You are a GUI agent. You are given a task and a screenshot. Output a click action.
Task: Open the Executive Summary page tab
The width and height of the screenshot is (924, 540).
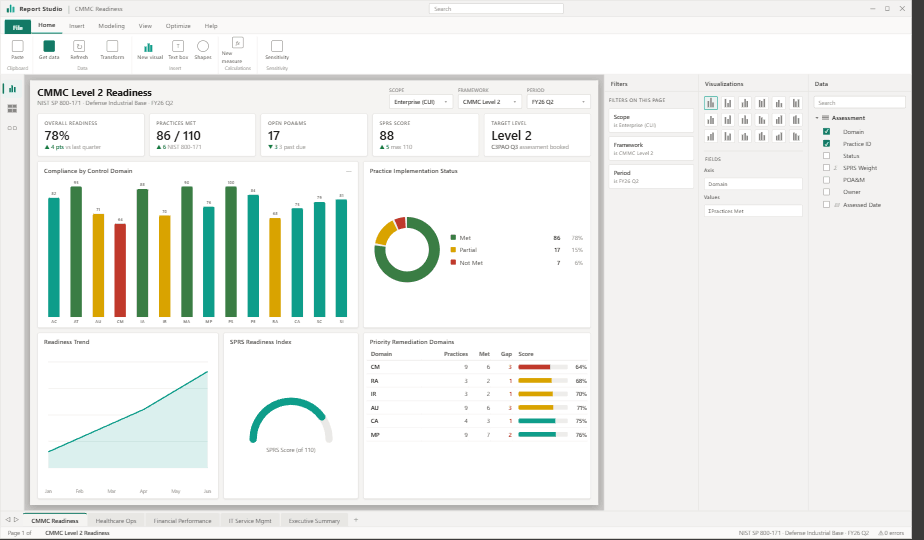[x=314, y=521]
